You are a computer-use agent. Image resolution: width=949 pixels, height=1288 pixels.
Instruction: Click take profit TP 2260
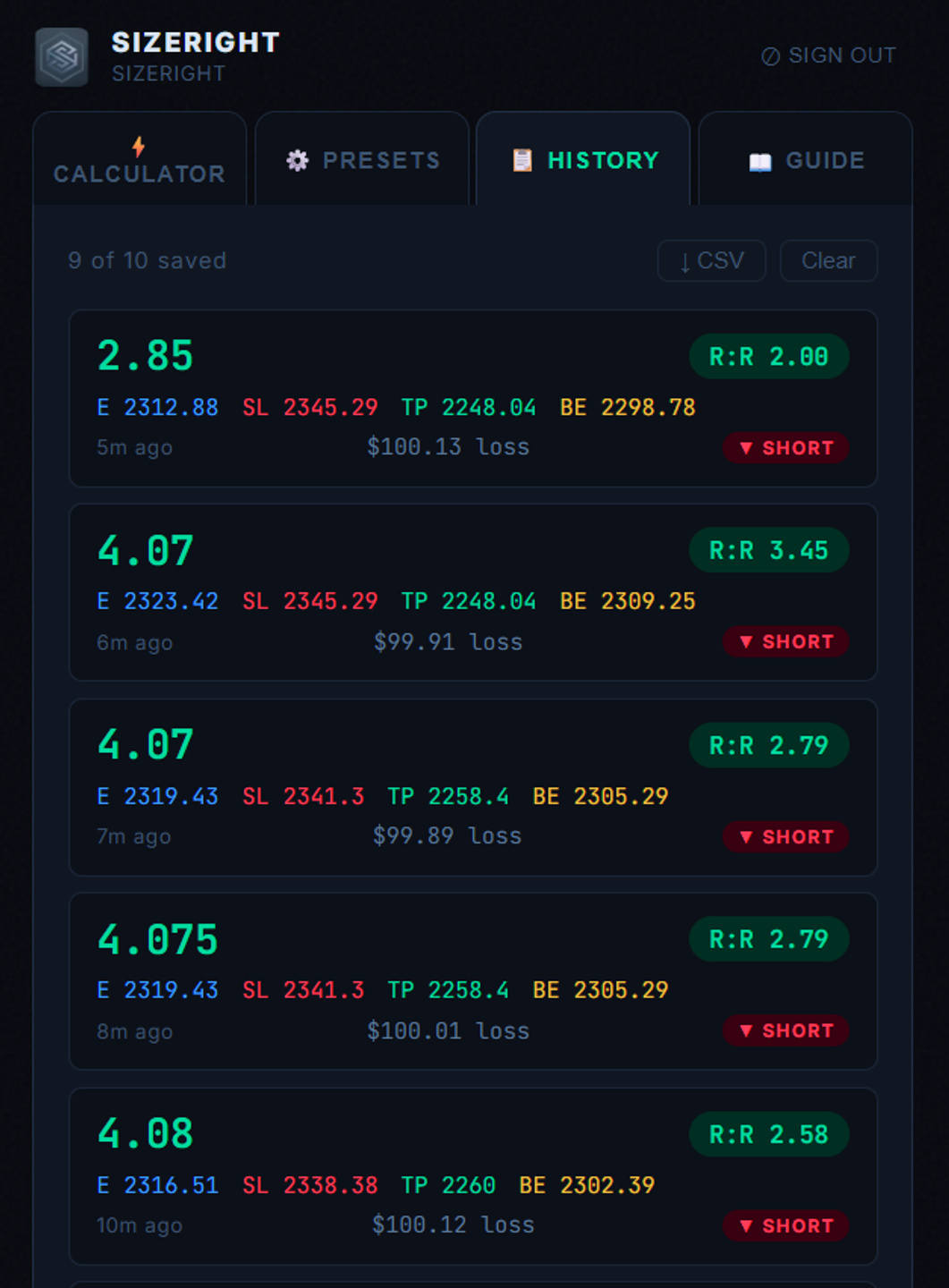click(448, 1185)
